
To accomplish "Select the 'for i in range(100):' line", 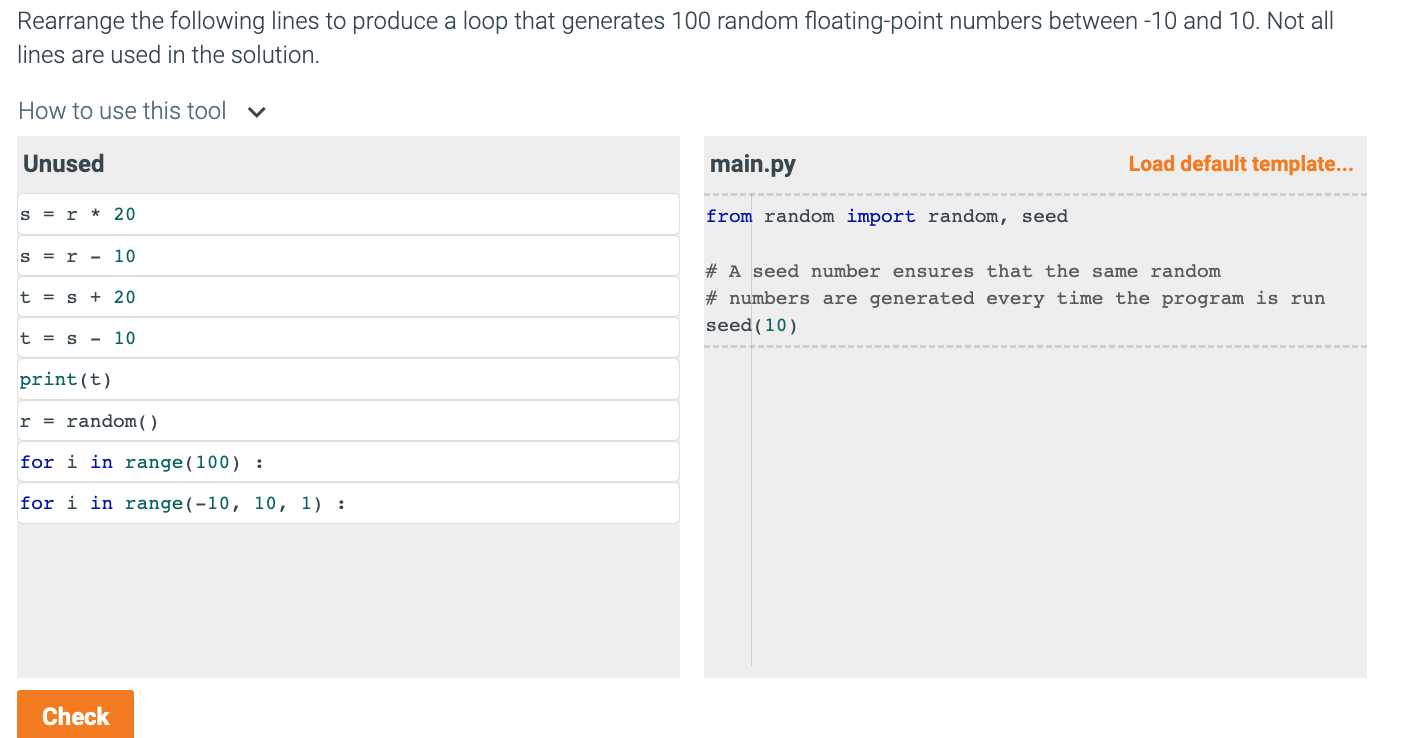I will (347, 461).
